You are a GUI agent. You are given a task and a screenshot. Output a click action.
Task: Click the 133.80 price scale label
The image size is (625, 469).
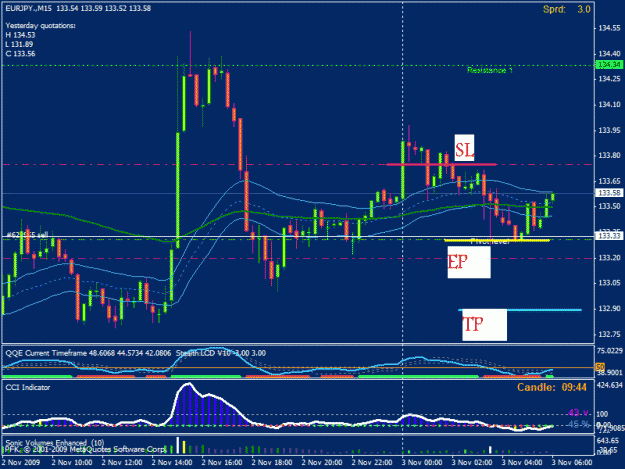click(x=609, y=155)
